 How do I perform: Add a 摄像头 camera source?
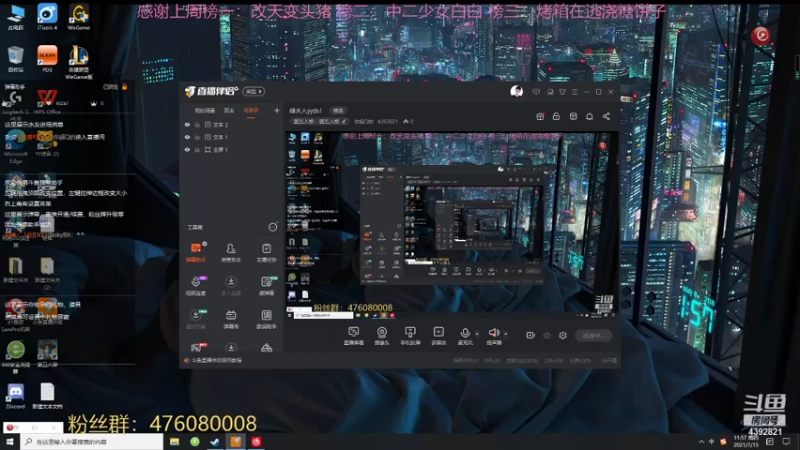[382, 336]
